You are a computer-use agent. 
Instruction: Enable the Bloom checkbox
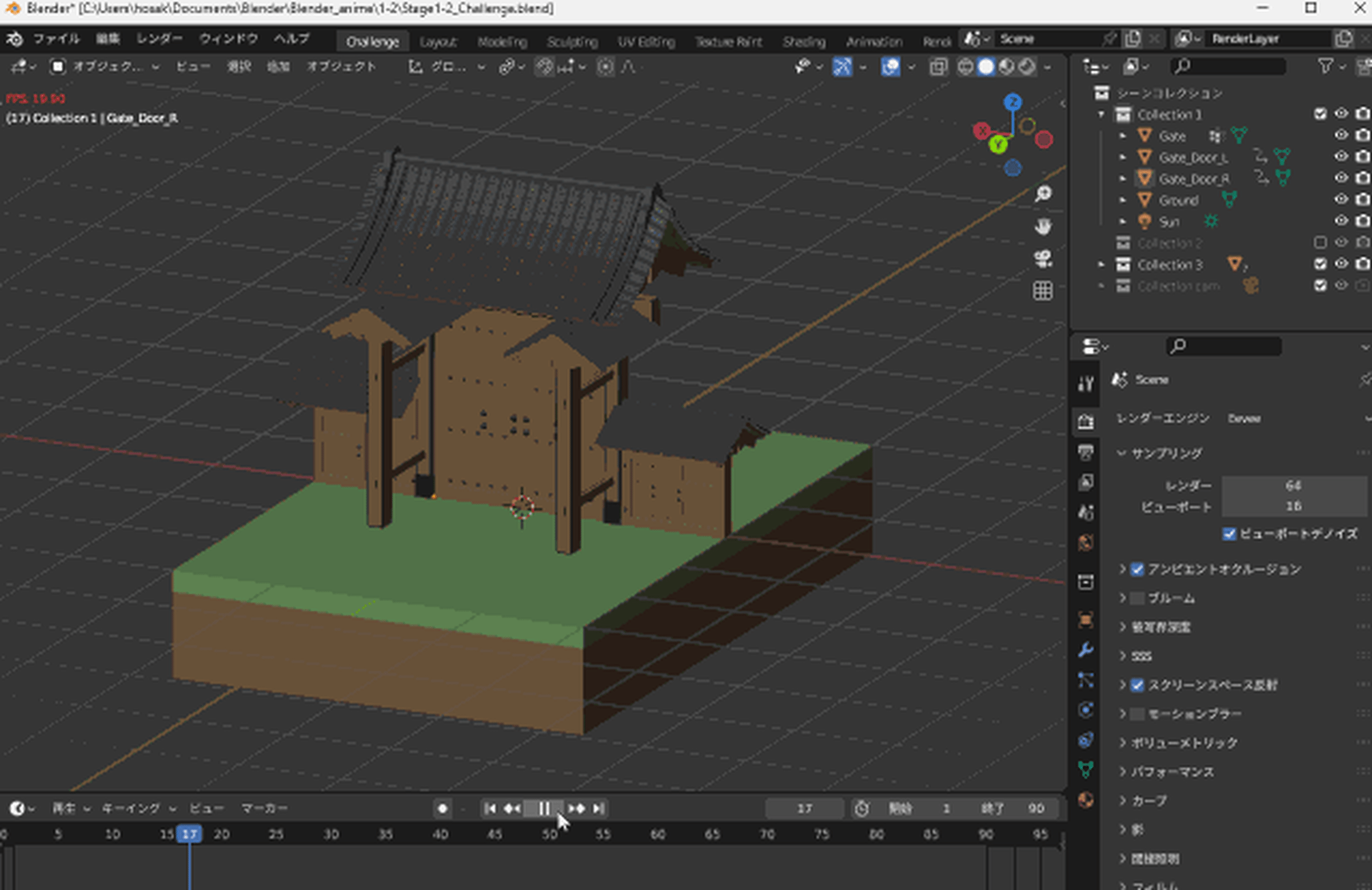[x=1137, y=598]
